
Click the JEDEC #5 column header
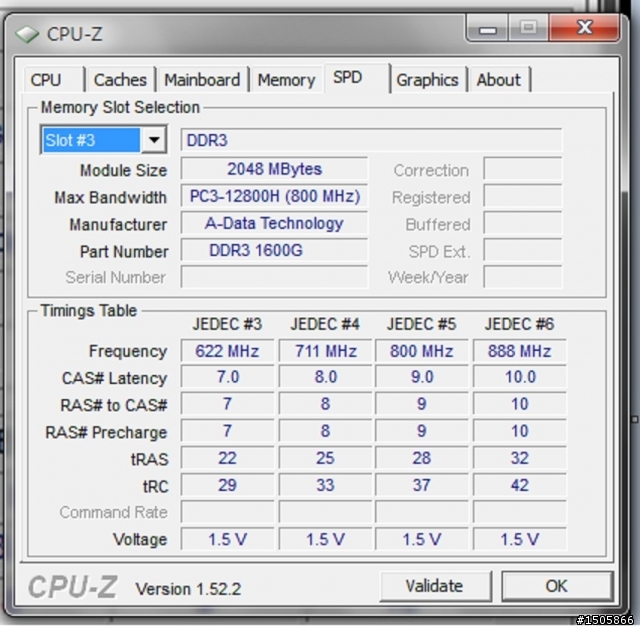pyautogui.click(x=422, y=324)
